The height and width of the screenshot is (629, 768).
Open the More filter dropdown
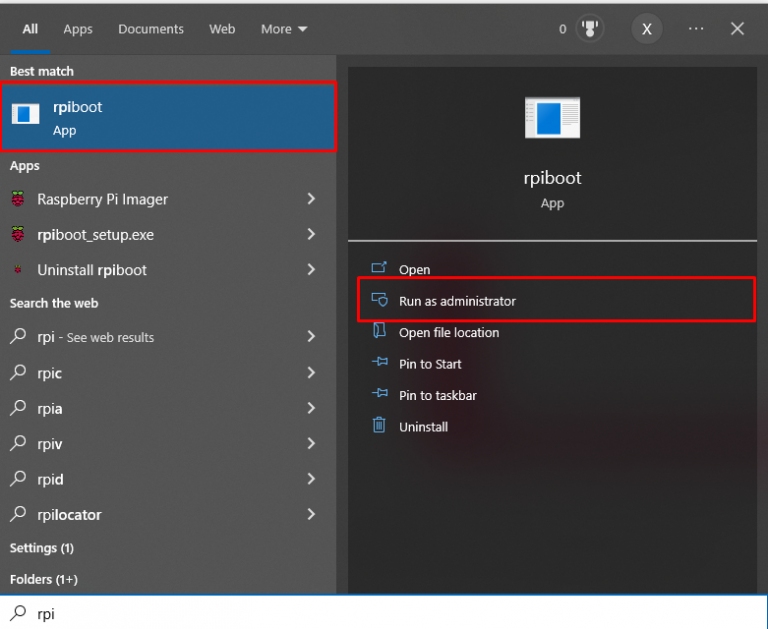[x=284, y=29]
